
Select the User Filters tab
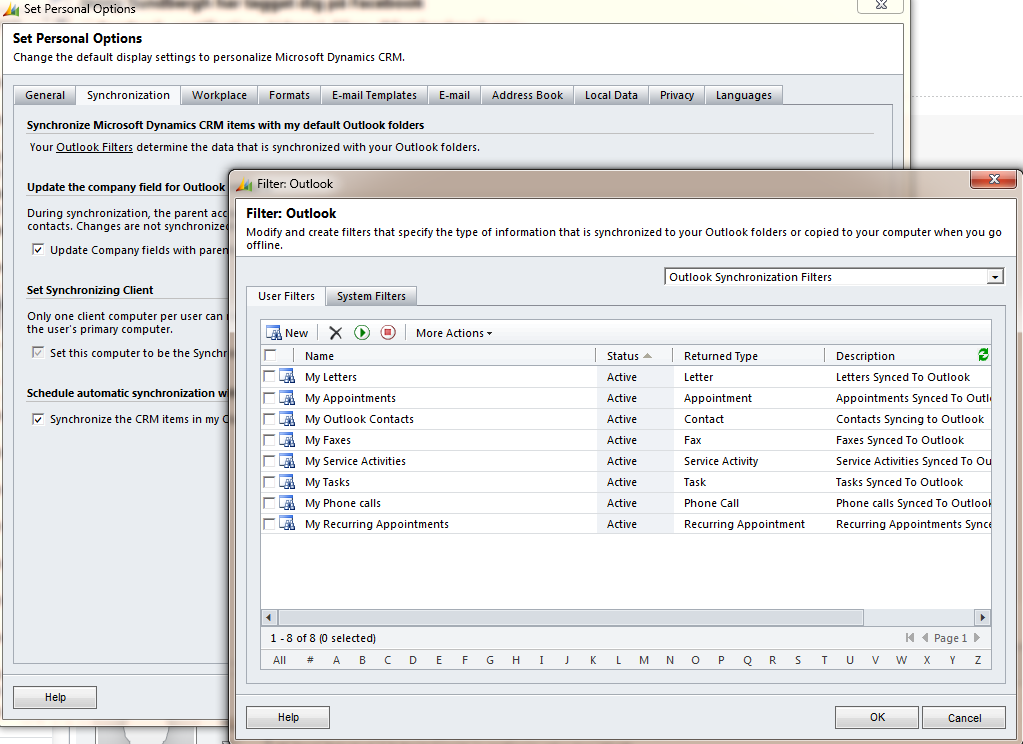286,296
